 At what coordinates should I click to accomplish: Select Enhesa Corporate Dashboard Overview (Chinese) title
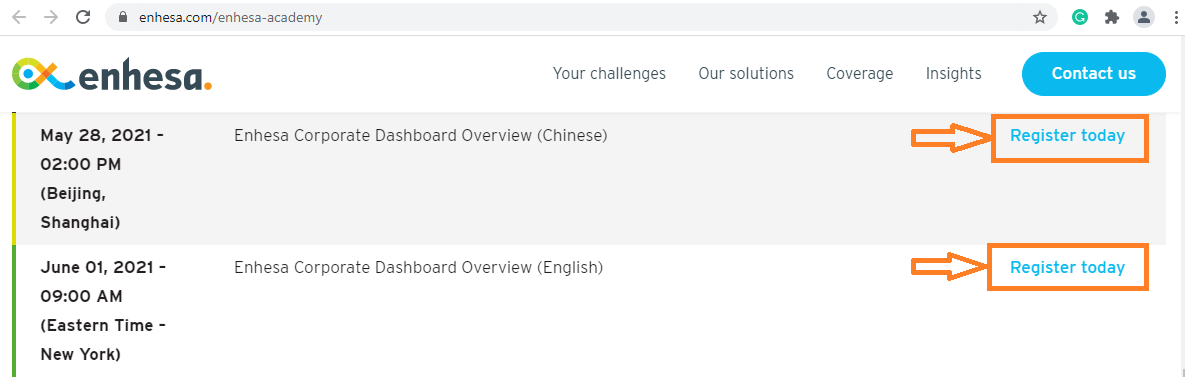[x=421, y=136]
